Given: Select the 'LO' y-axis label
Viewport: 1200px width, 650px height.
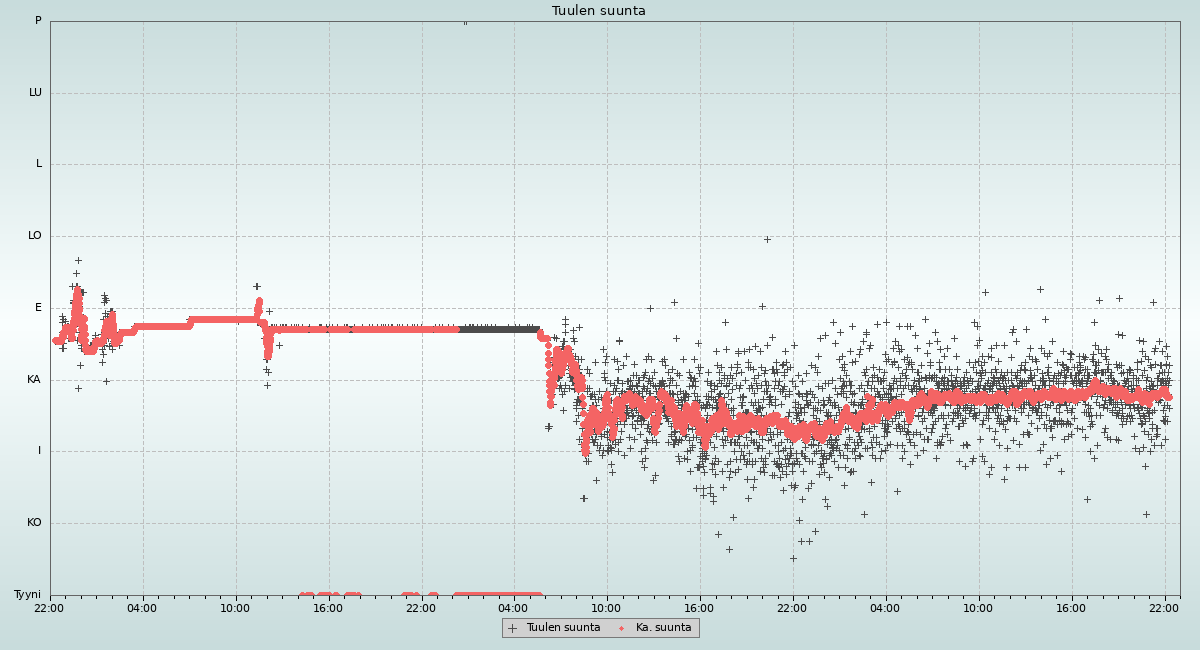Looking at the screenshot, I should click(35, 236).
